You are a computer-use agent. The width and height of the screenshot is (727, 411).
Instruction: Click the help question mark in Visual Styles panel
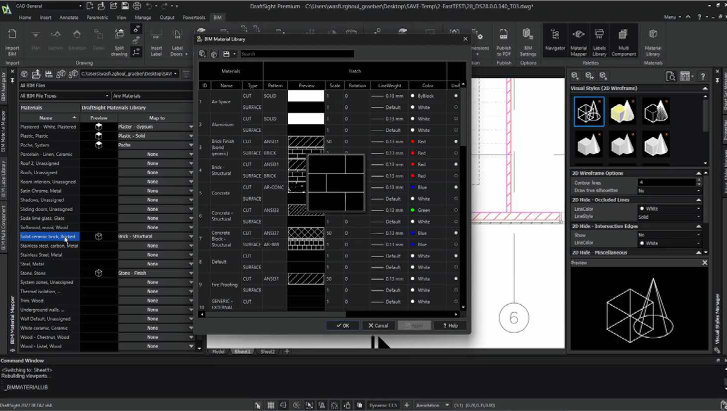(x=703, y=77)
